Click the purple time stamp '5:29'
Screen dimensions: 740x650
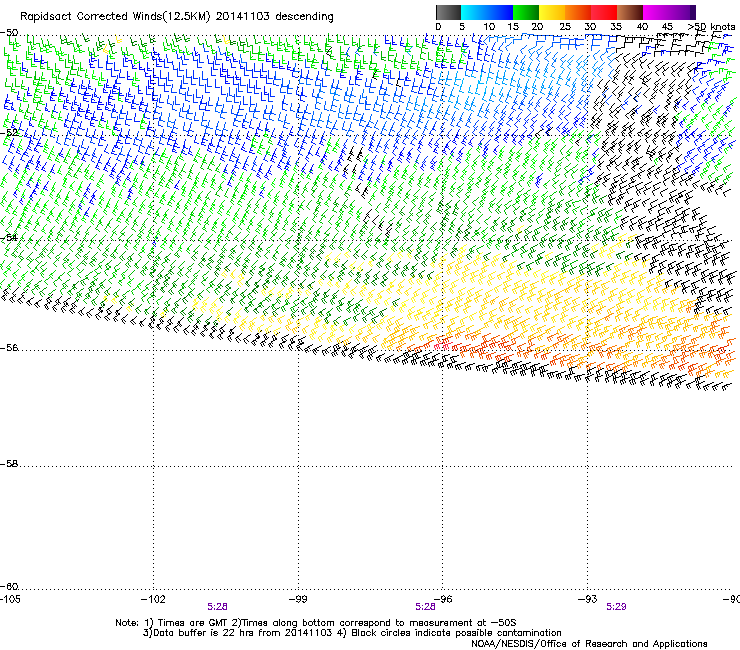click(616, 607)
